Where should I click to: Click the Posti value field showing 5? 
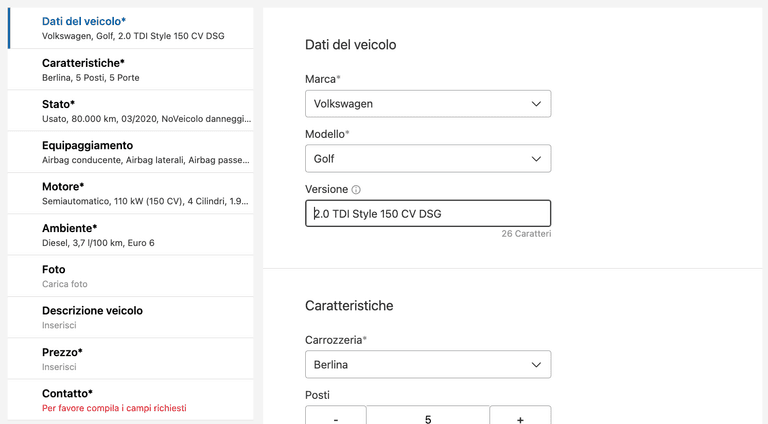point(428,417)
